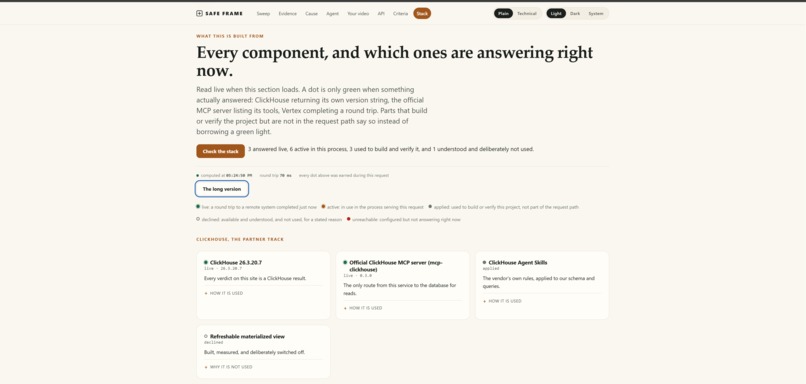
Task: Click green status dot beside ClickHouse 26.3.20.7
Action: coord(206,262)
